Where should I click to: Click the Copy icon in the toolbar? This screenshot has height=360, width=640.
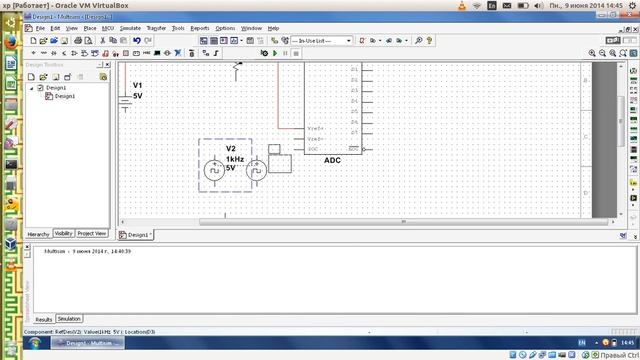pyautogui.click(x=113, y=40)
